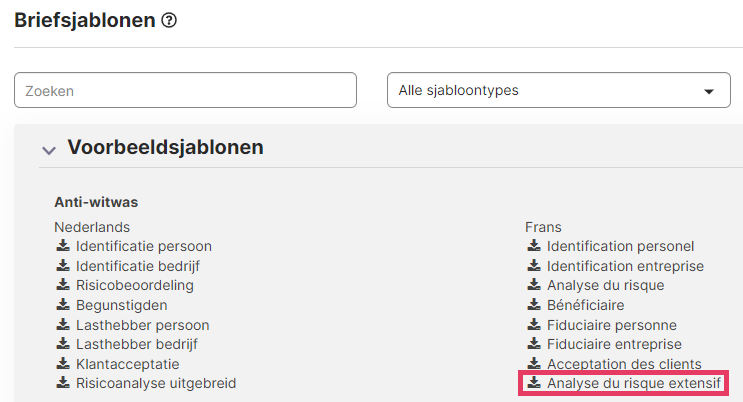
Task: Click download icon next to Risicobeoordeling
Action: 63,284
